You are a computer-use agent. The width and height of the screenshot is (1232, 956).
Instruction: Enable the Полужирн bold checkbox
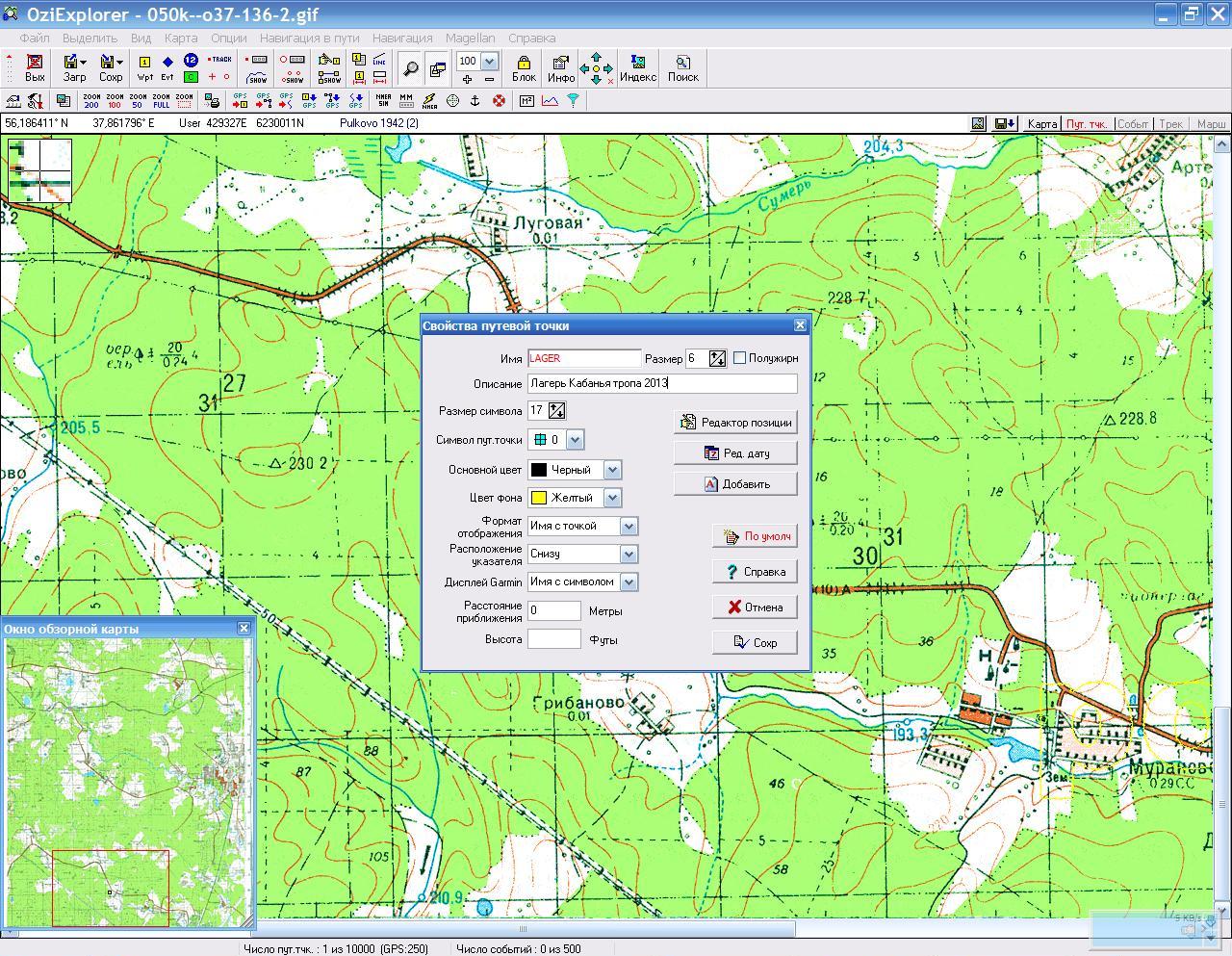tap(739, 358)
